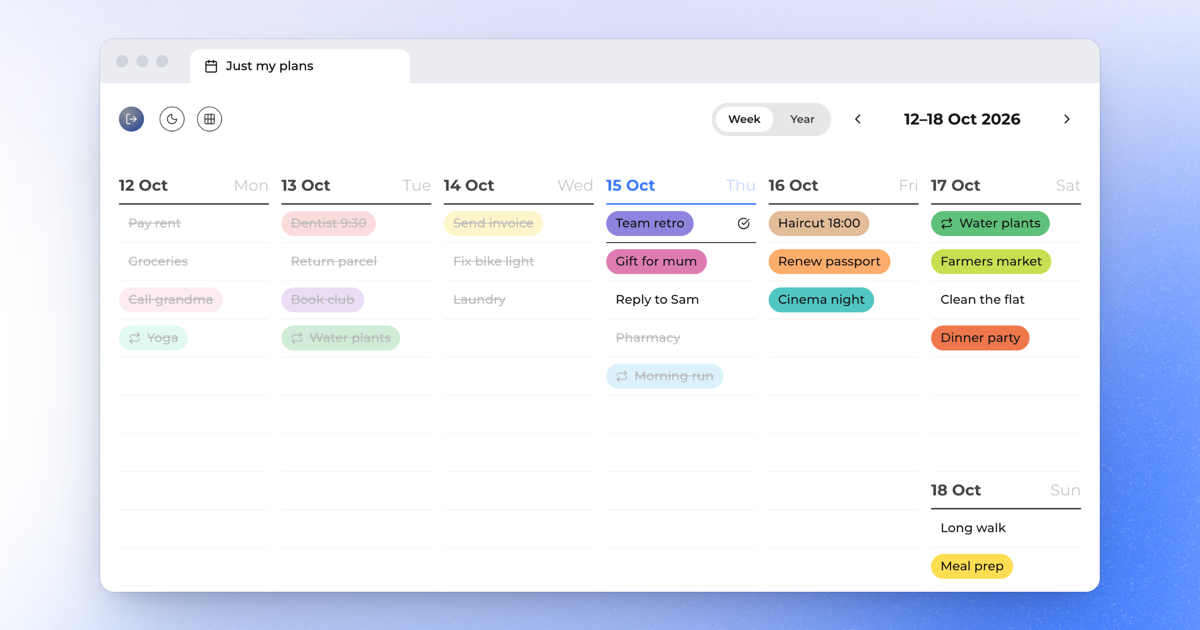
Task: Switch to Year view
Action: pos(802,119)
